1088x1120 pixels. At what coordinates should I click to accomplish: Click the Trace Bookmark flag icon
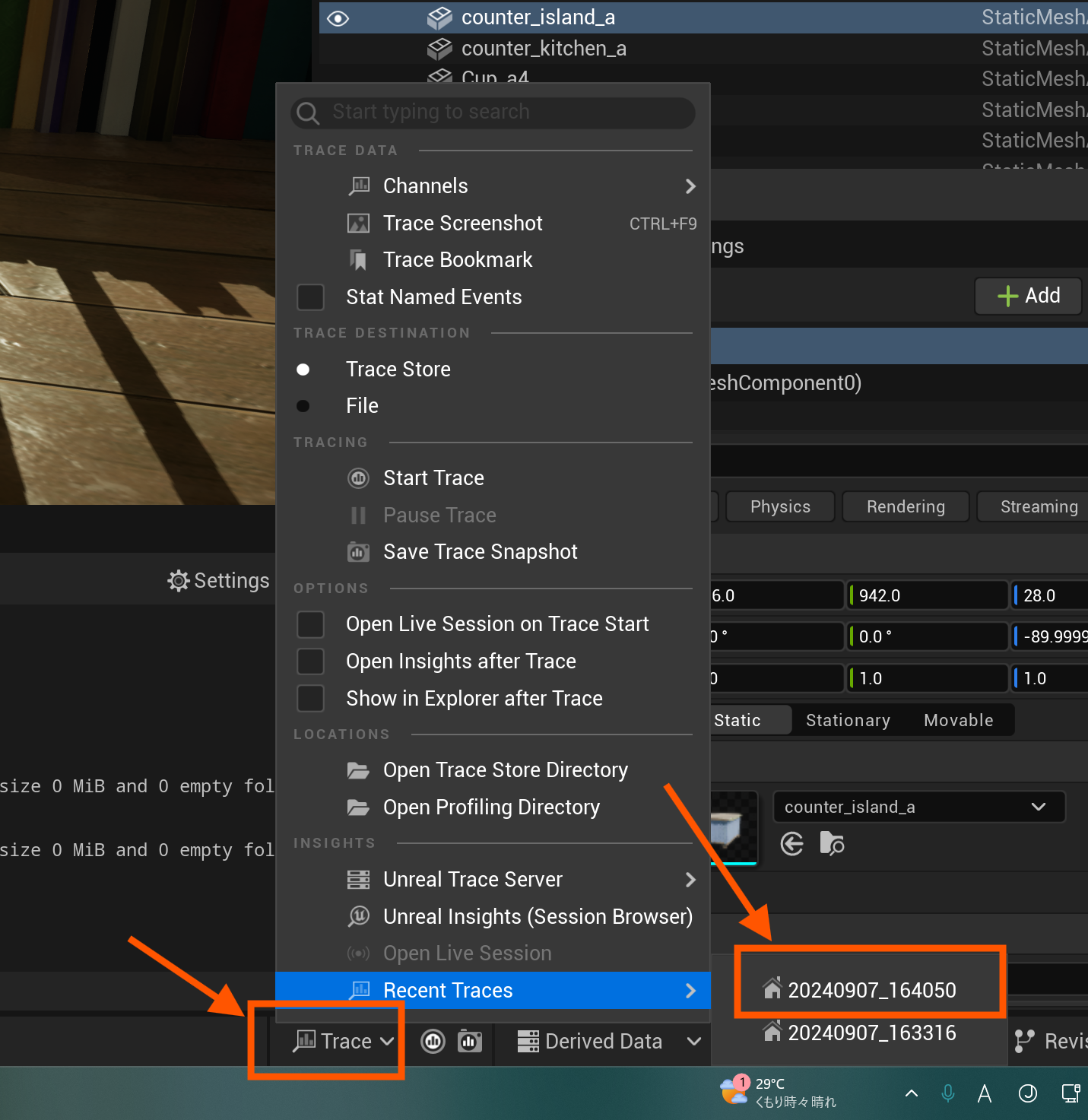coord(359,260)
